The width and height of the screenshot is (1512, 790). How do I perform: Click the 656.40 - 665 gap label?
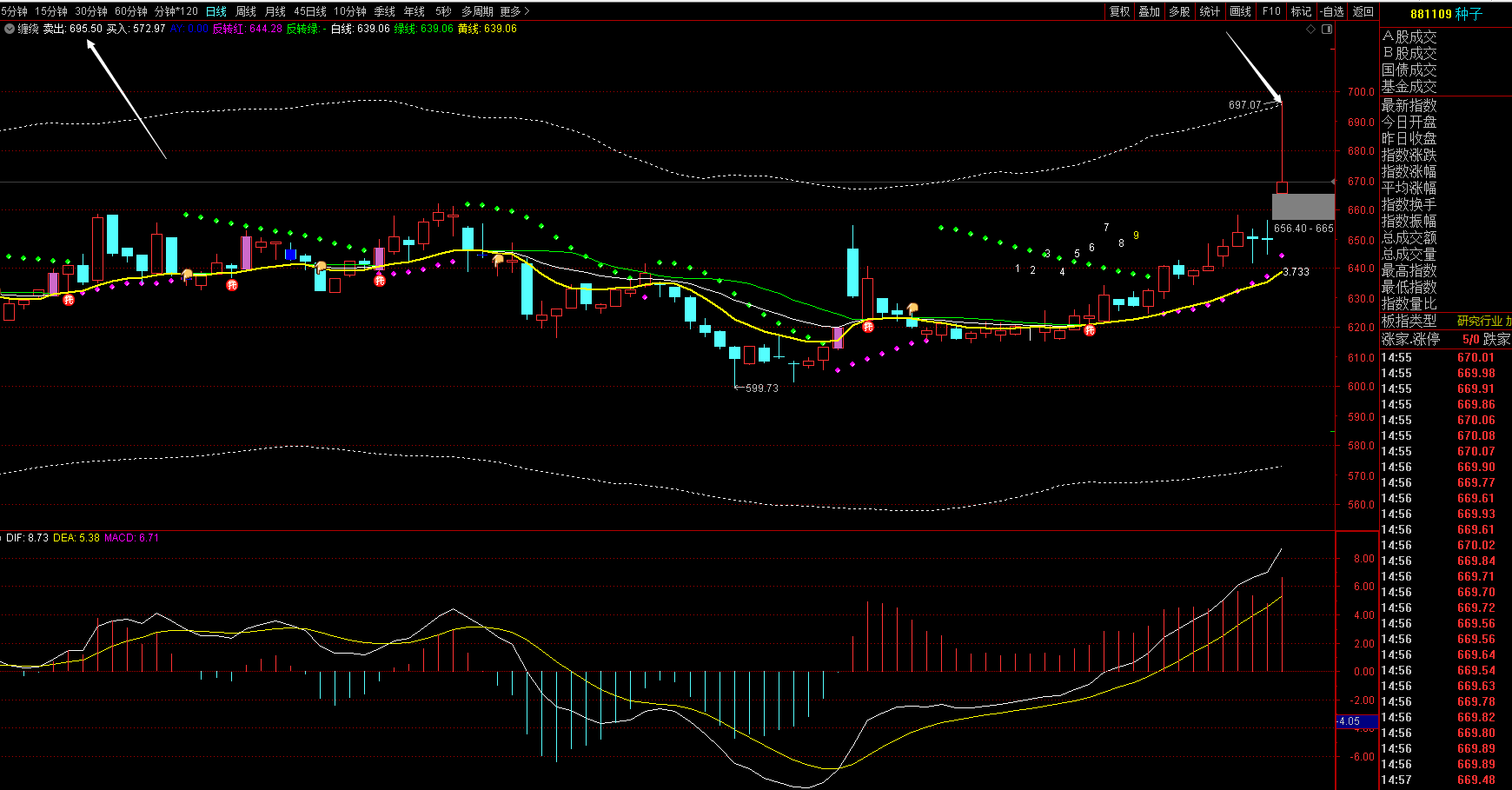[x=1303, y=229]
